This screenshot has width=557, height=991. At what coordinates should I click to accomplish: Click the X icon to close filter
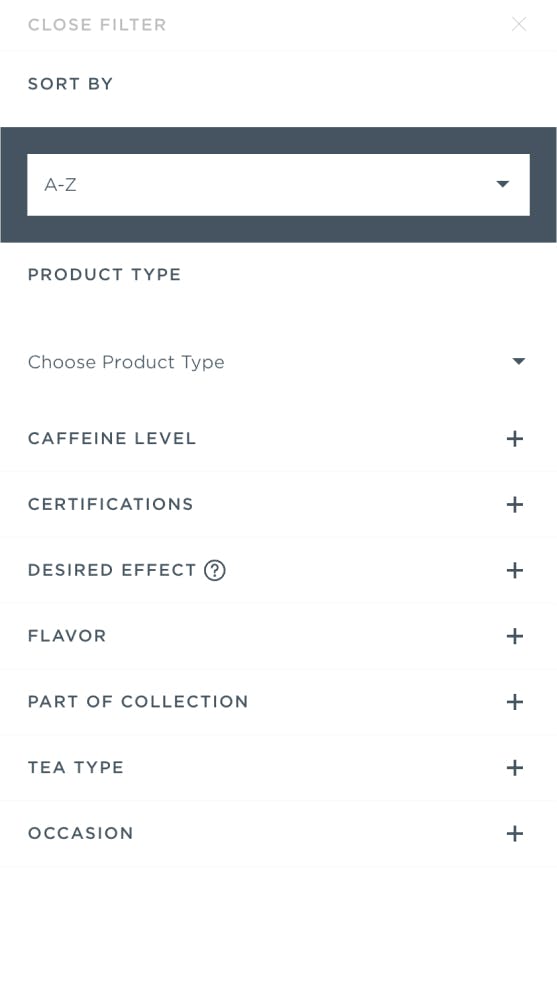coord(519,25)
